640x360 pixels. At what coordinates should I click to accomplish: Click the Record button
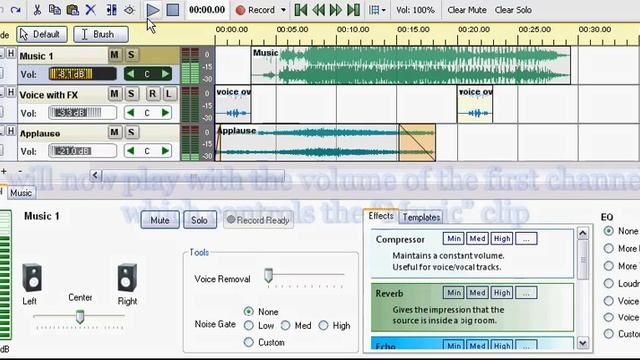pos(256,10)
